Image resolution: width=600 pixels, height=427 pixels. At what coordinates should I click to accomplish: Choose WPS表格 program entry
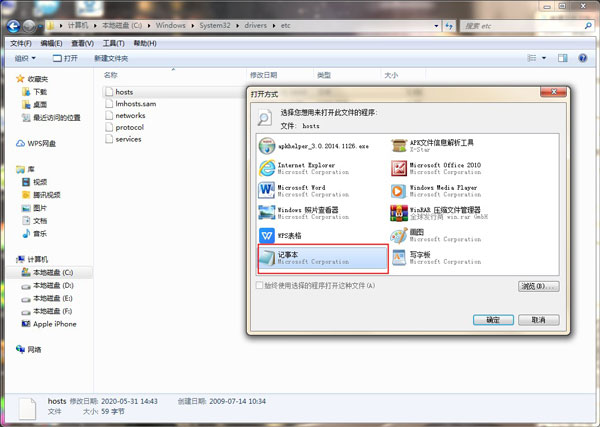click(323, 236)
